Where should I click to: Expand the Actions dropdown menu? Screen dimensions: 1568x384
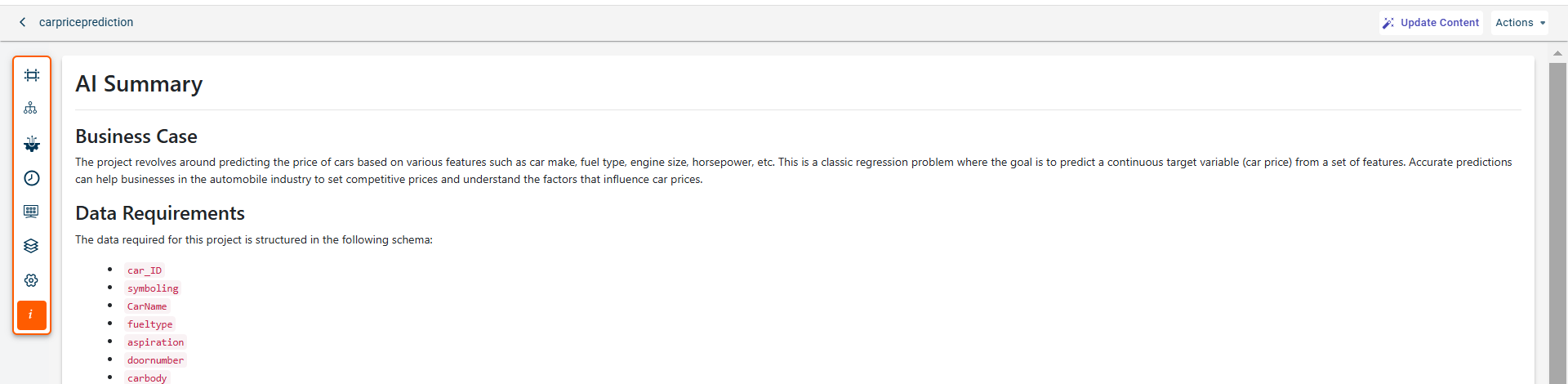pyautogui.click(x=1514, y=23)
